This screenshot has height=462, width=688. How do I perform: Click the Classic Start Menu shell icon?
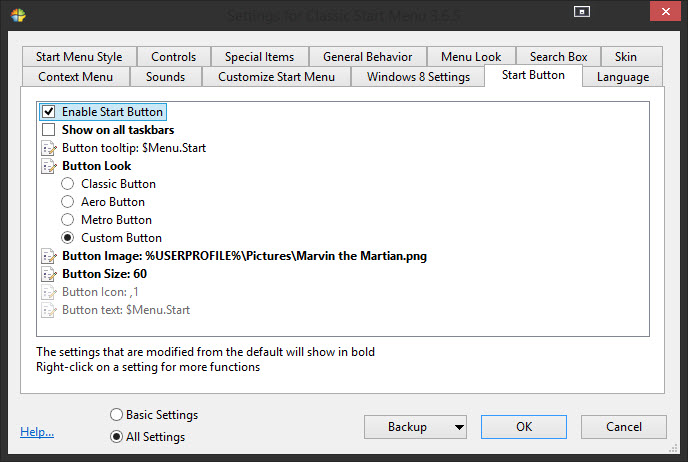click(18, 15)
